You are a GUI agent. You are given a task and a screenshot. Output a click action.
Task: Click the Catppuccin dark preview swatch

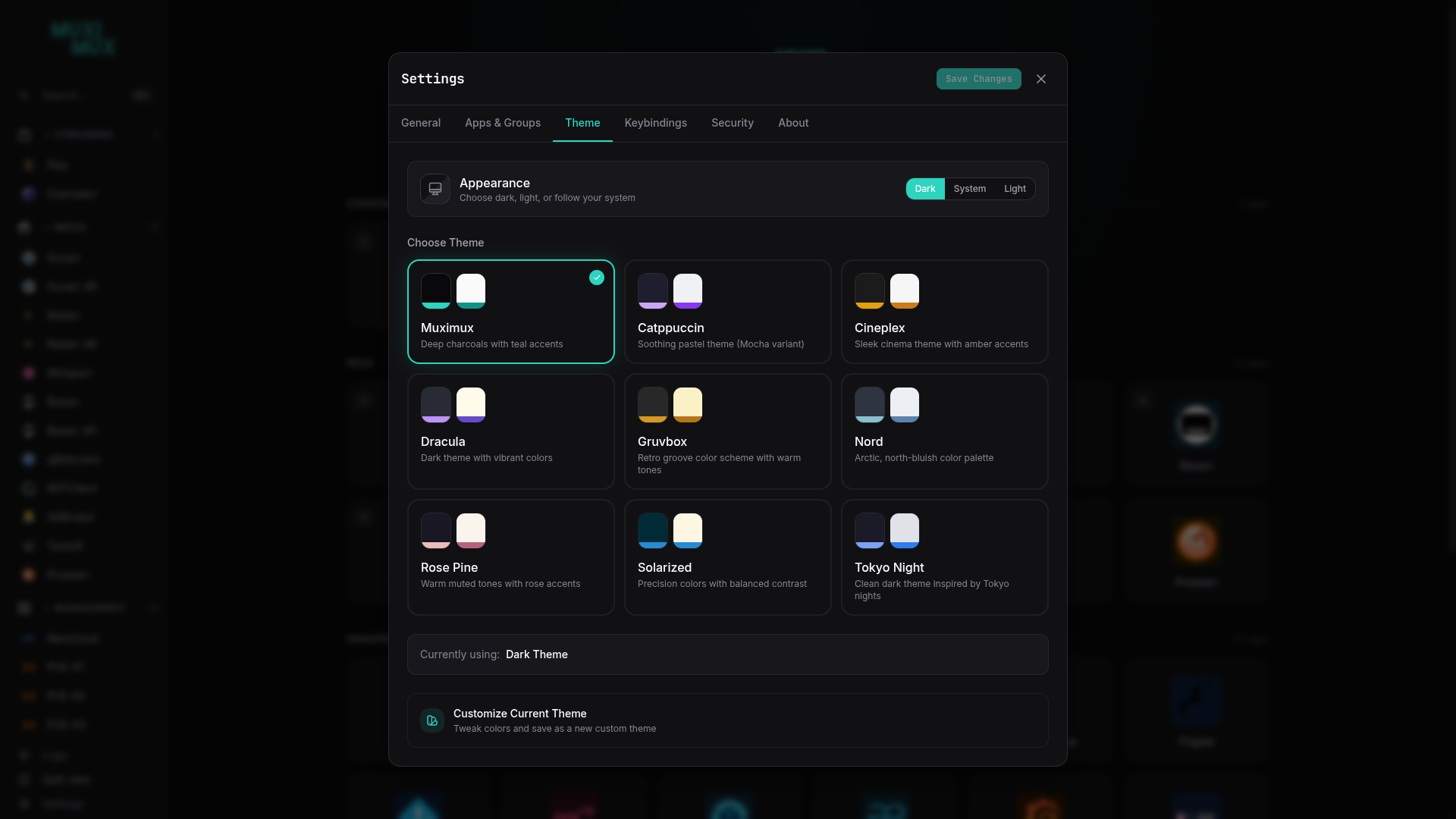tap(652, 291)
